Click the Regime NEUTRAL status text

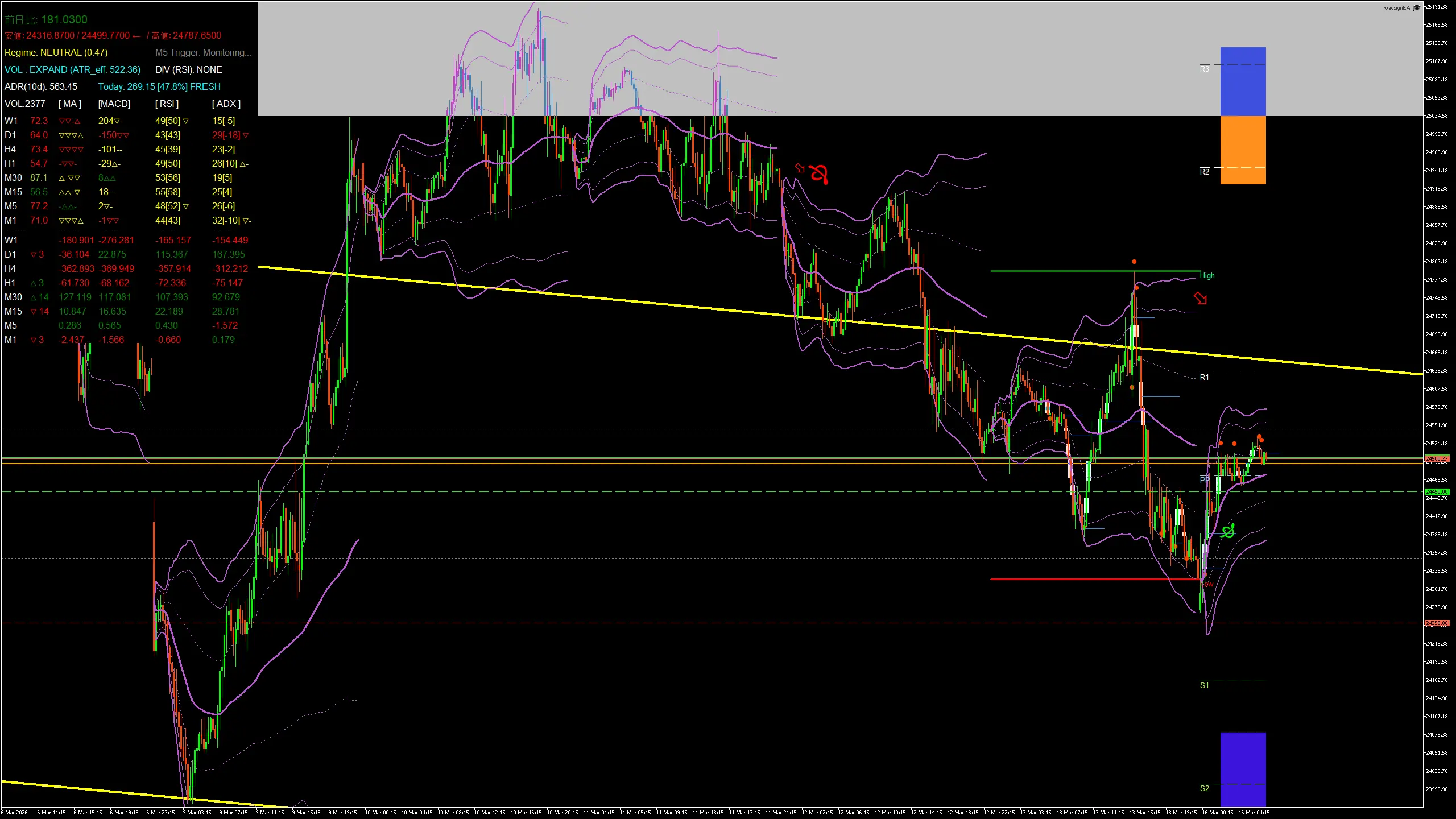[x=56, y=52]
